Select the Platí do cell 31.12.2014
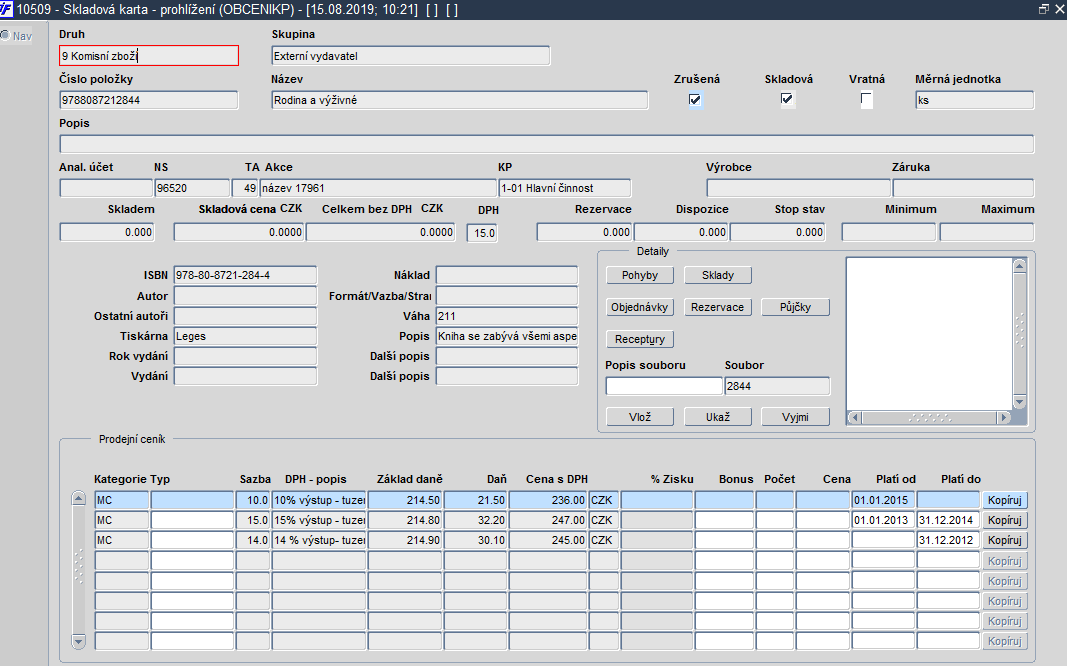Image resolution: width=1067 pixels, height=666 pixels. pyautogui.click(x=948, y=520)
